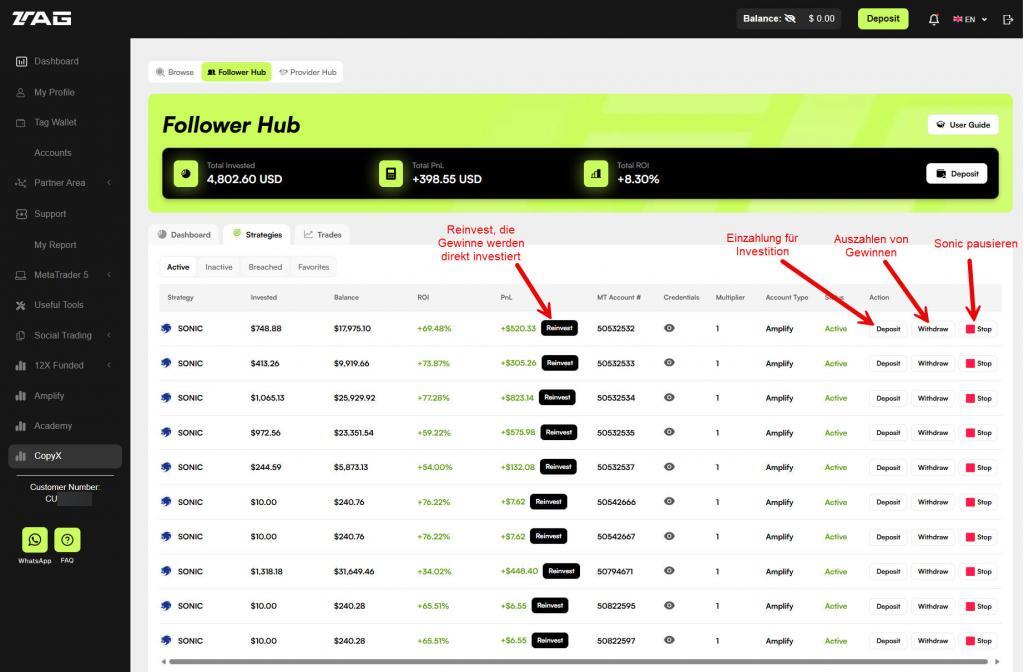
Task: Click the Total Invested pie icon
Action: pos(186,174)
